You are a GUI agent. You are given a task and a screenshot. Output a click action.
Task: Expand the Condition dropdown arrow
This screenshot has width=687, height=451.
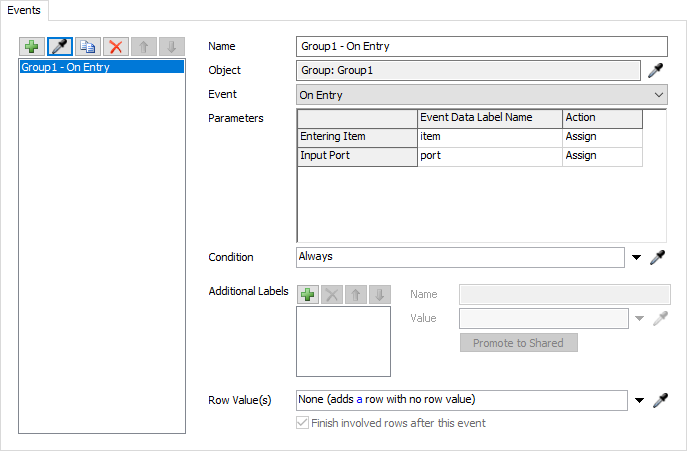pyautogui.click(x=637, y=258)
